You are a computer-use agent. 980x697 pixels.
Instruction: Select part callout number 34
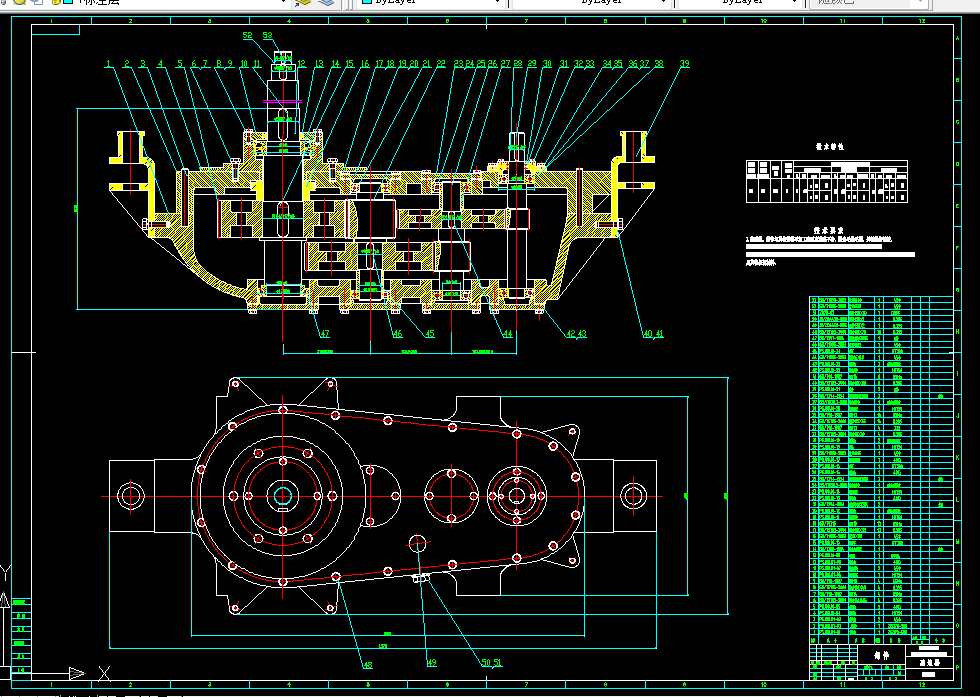[x=607, y=64]
